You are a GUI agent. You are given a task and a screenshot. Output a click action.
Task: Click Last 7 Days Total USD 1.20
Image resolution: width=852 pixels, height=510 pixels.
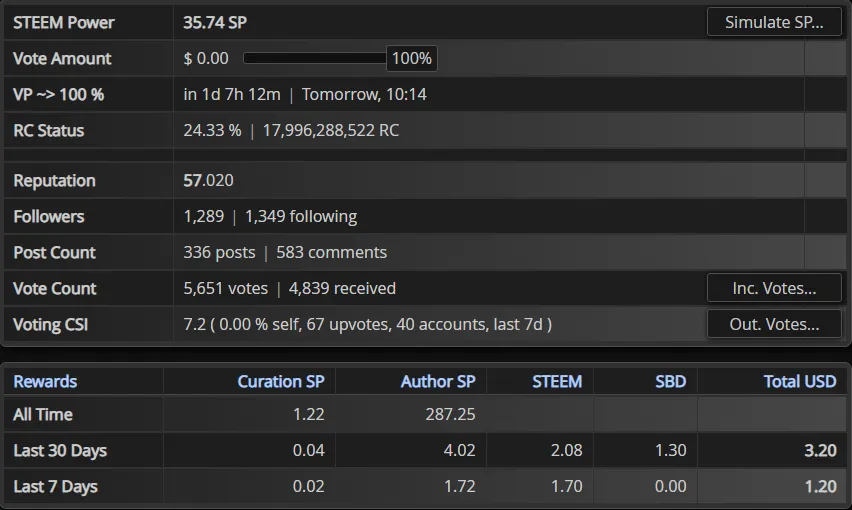(820, 486)
